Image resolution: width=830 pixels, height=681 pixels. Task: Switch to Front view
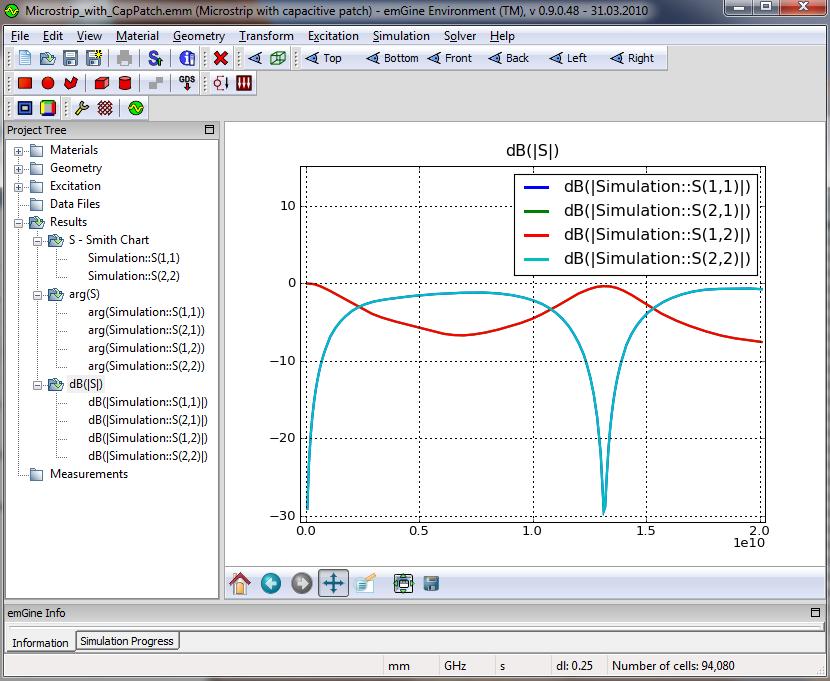[448, 58]
